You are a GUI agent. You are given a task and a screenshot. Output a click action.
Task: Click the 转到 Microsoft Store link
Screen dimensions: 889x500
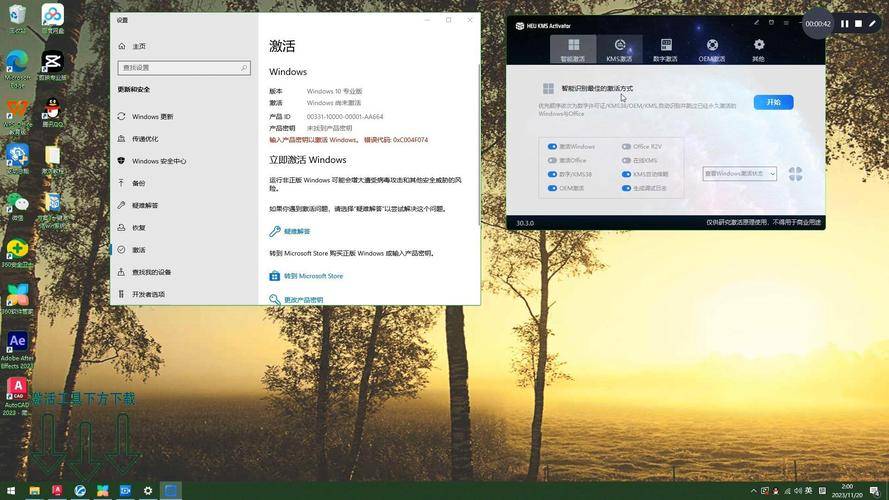tap(313, 276)
